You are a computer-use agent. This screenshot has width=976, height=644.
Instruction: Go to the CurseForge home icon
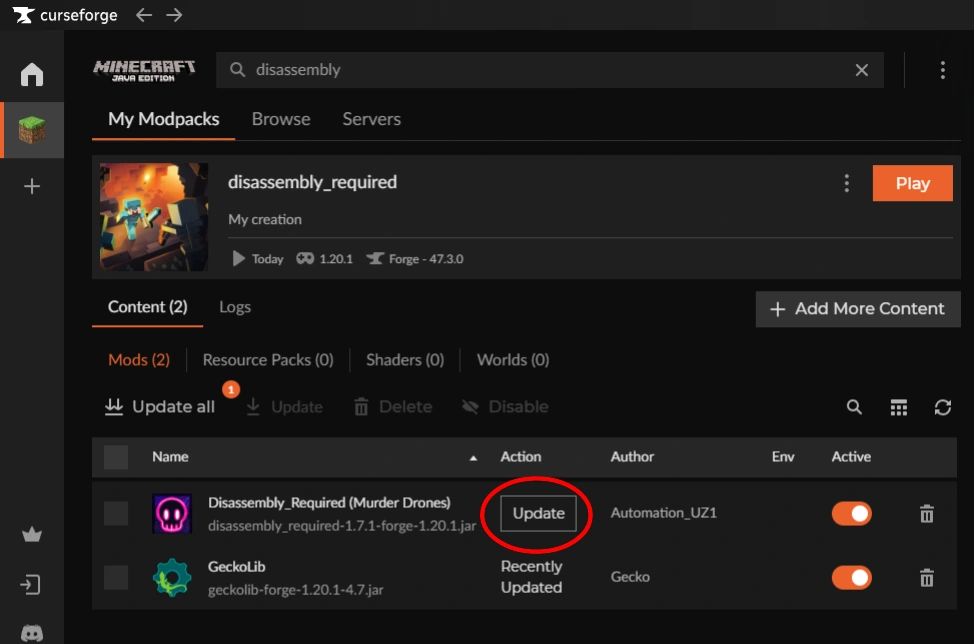[x=32, y=74]
